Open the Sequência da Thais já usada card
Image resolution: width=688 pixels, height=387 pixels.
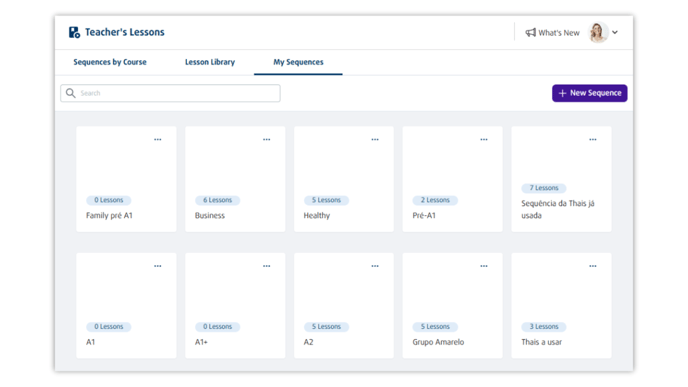tap(561, 179)
